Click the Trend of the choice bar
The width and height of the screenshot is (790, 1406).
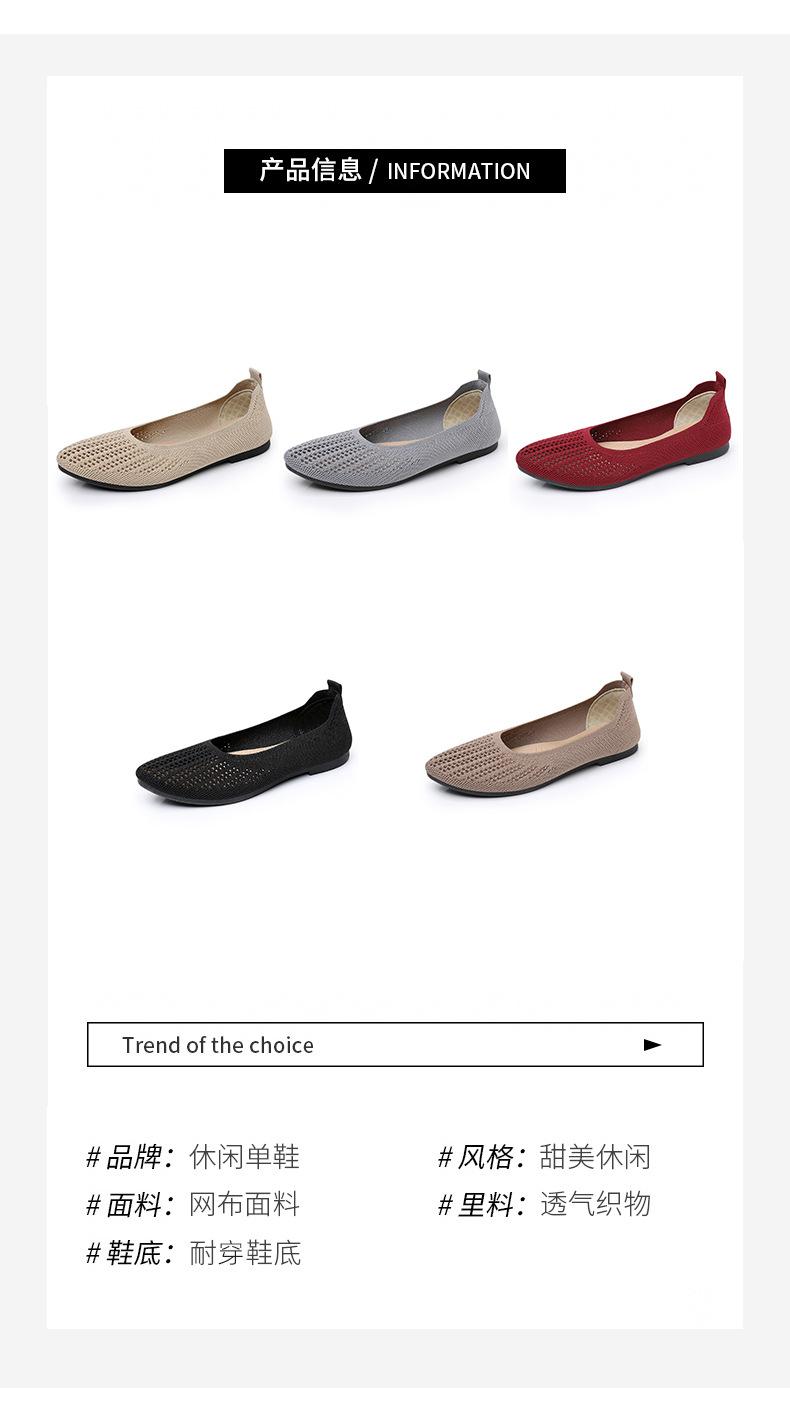[x=395, y=1045]
